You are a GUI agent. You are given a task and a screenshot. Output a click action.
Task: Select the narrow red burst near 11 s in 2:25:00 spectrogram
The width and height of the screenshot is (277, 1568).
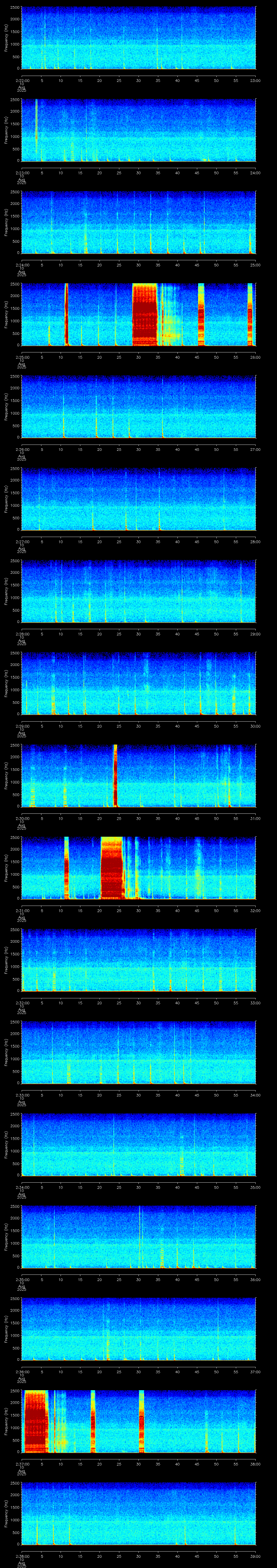coord(66,314)
